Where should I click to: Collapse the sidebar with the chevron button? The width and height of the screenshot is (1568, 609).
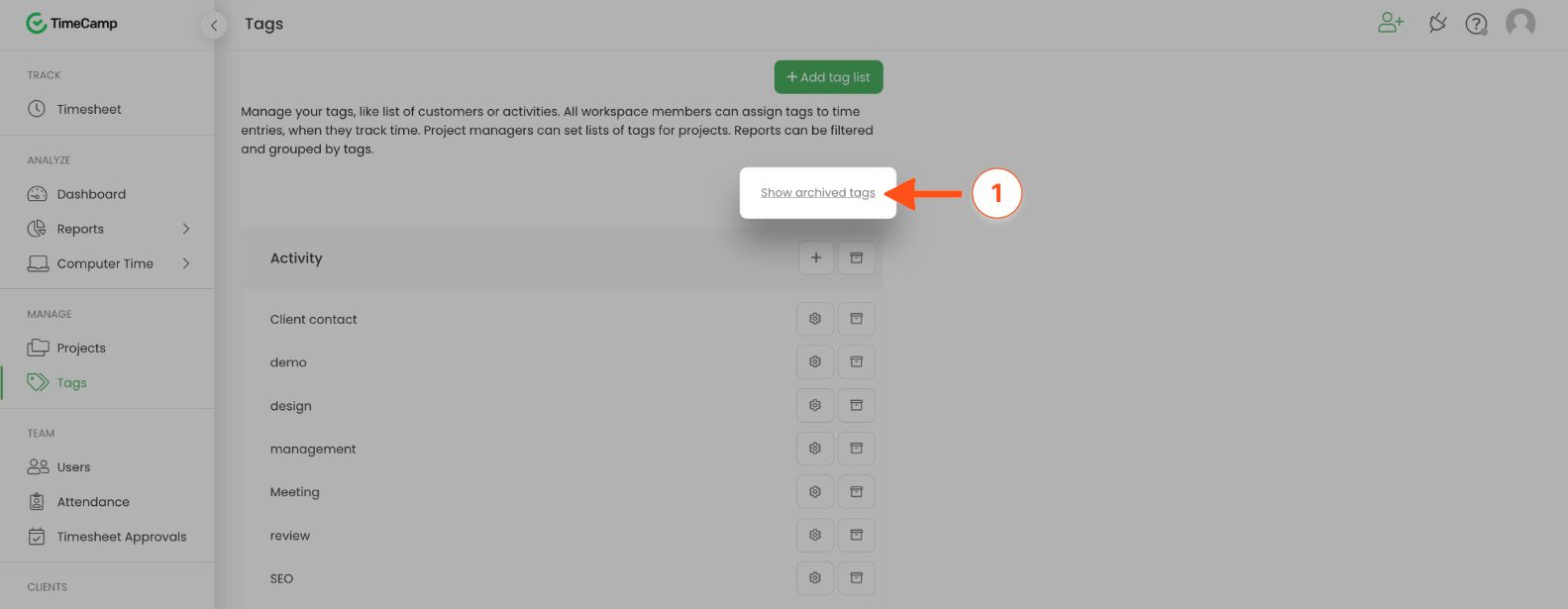pos(214,26)
